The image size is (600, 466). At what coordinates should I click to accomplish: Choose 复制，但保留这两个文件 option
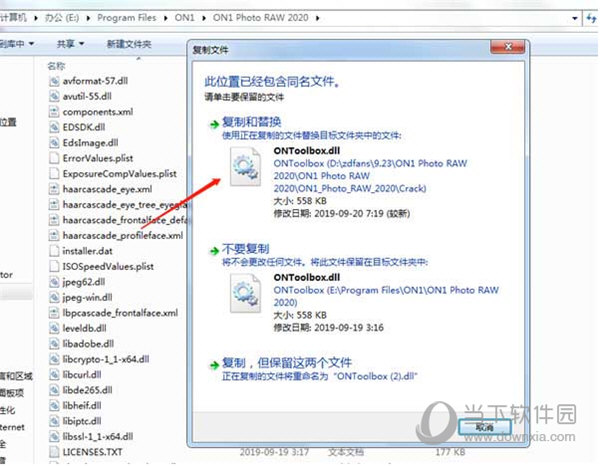[x=287, y=363]
